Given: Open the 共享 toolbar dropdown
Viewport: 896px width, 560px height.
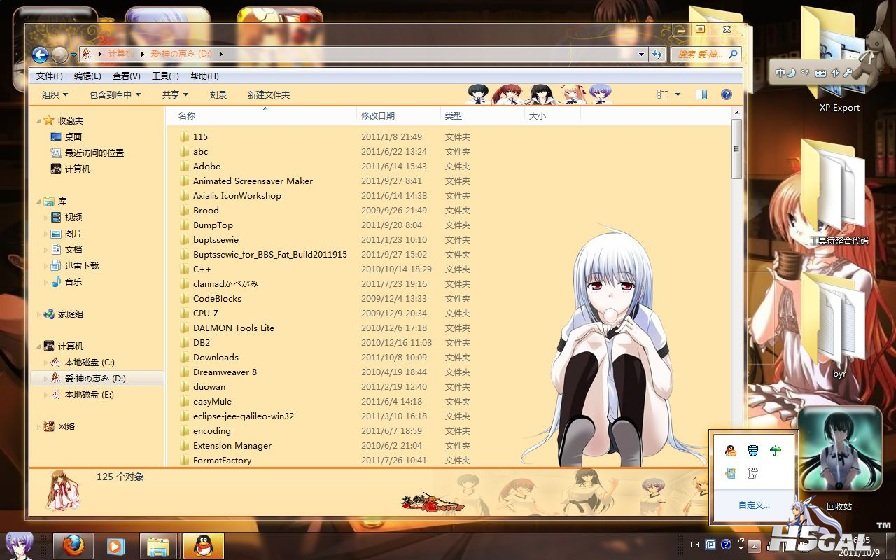Looking at the screenshot, I should 175,95.
